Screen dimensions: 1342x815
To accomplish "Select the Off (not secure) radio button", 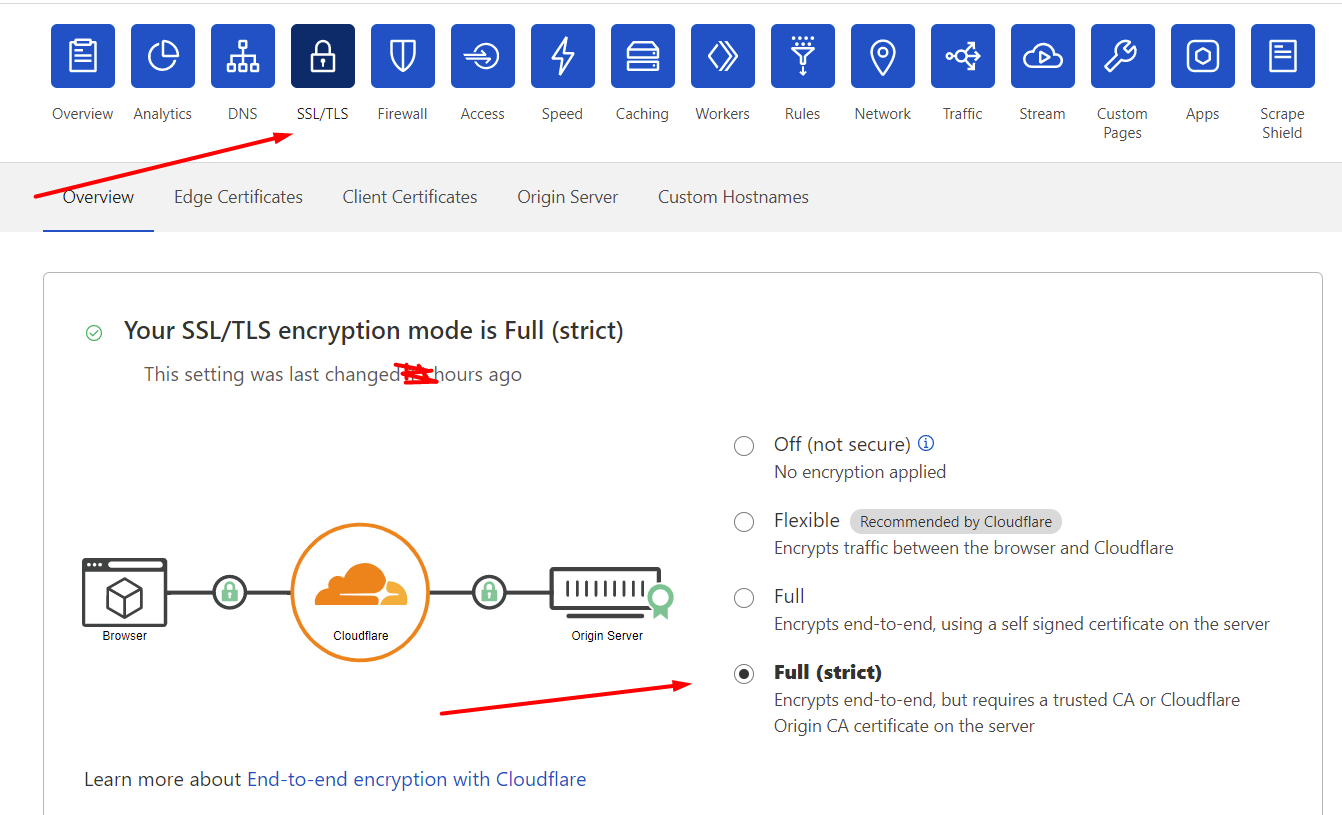I will (744, 446).
